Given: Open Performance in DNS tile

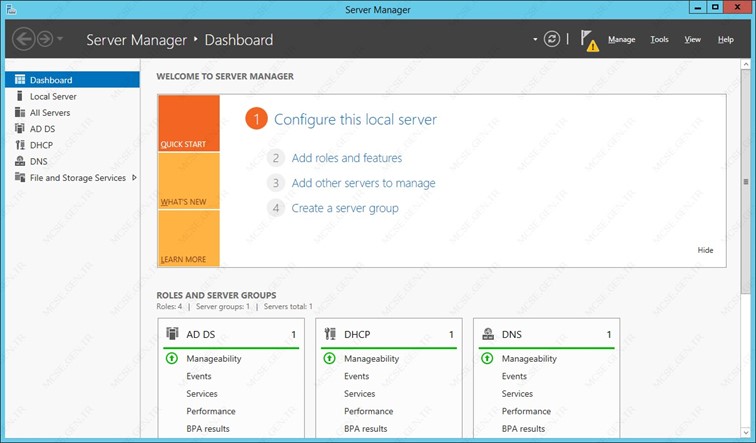Looking at the screenshot, I should tap(526, 411).
